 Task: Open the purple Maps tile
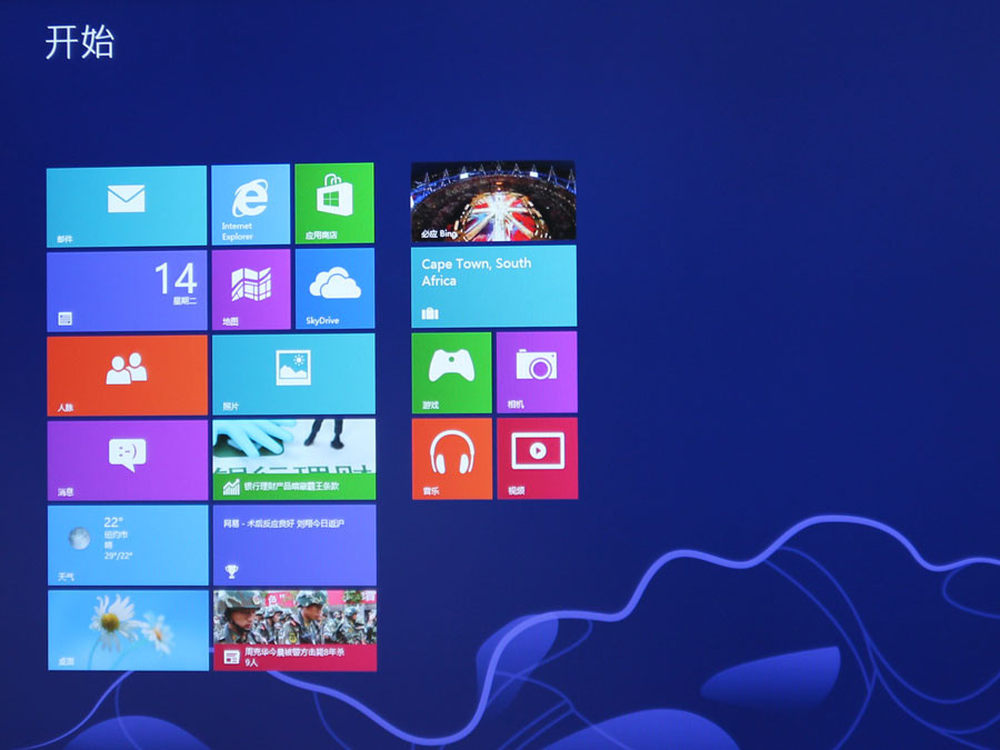251,289
